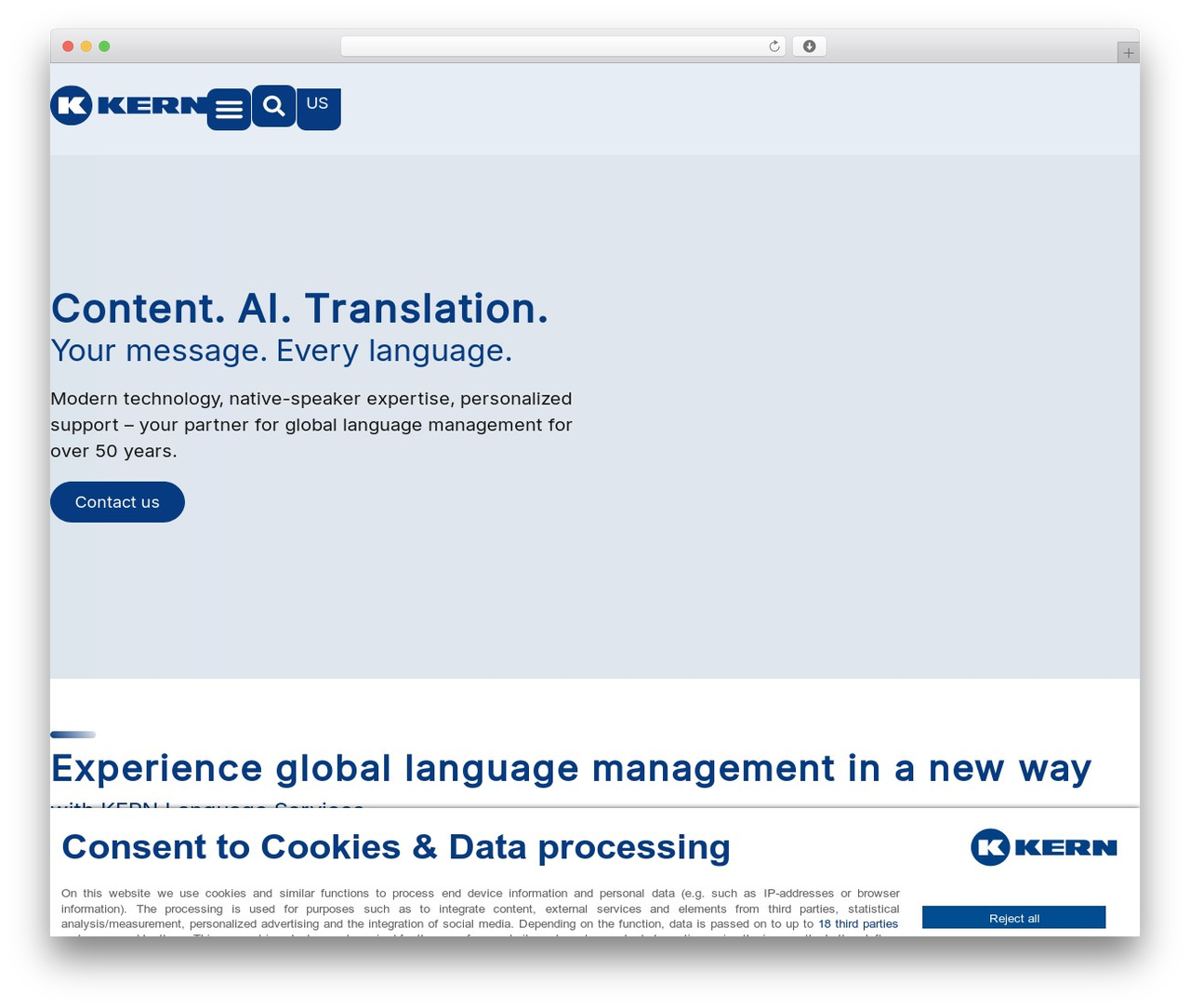The height and width of the screenshot is (1008, 1190).
Task: Reject all cookies in consent banner
Action: point(1013,918)
